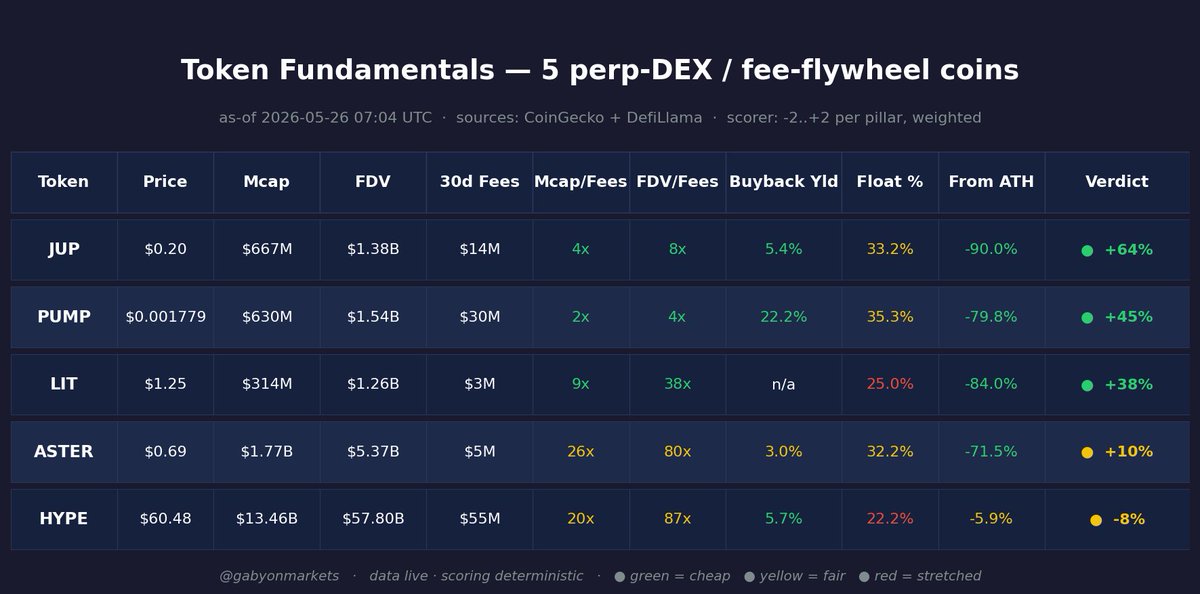The height and width of the screenshot is (594, 1200).
Task: Click the +64% verdict score
Action: (x=1129, y=250)
